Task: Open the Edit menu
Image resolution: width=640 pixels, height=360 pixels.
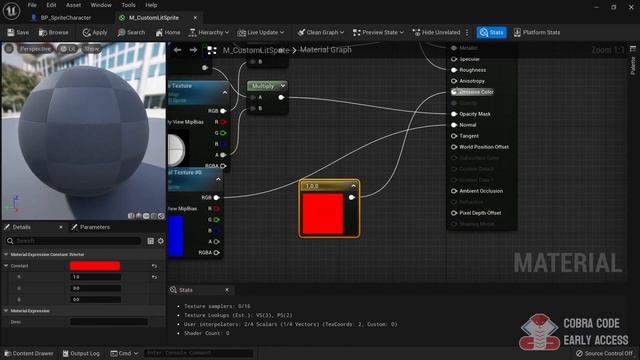Action: (51, 5)
